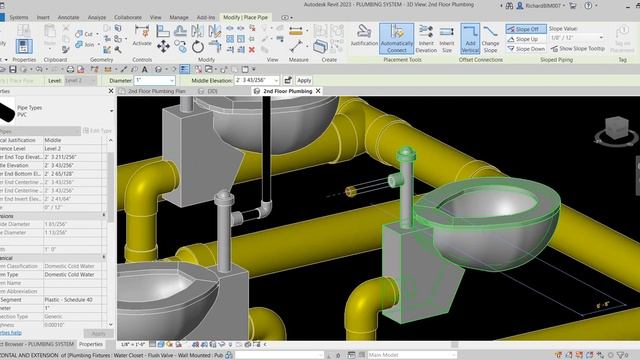The image size is (640, 360).
Task: Open the Main Model design options dropdown
Action: (412, 355)
